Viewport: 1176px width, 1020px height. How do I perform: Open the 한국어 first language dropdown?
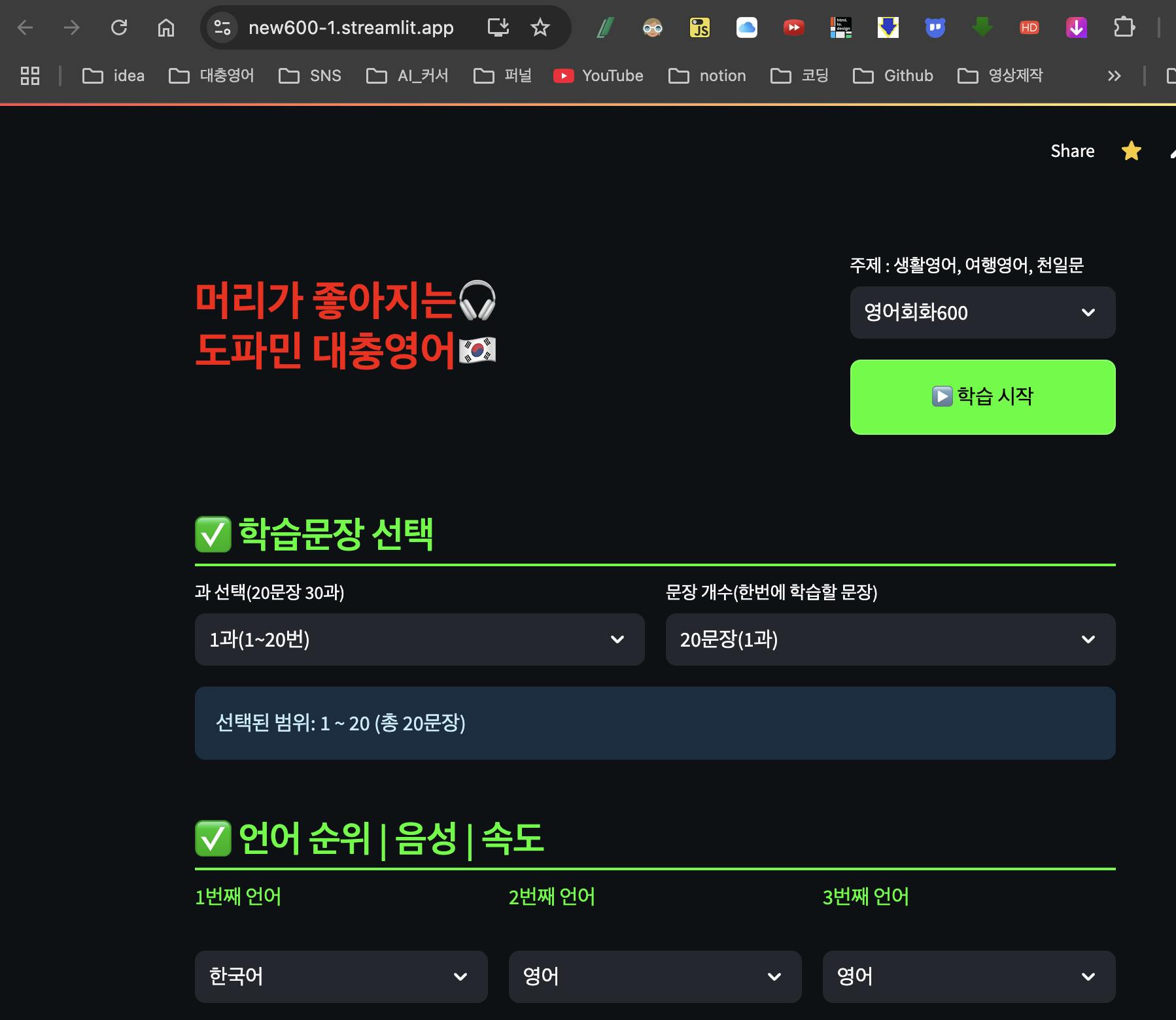click(341, 977)
